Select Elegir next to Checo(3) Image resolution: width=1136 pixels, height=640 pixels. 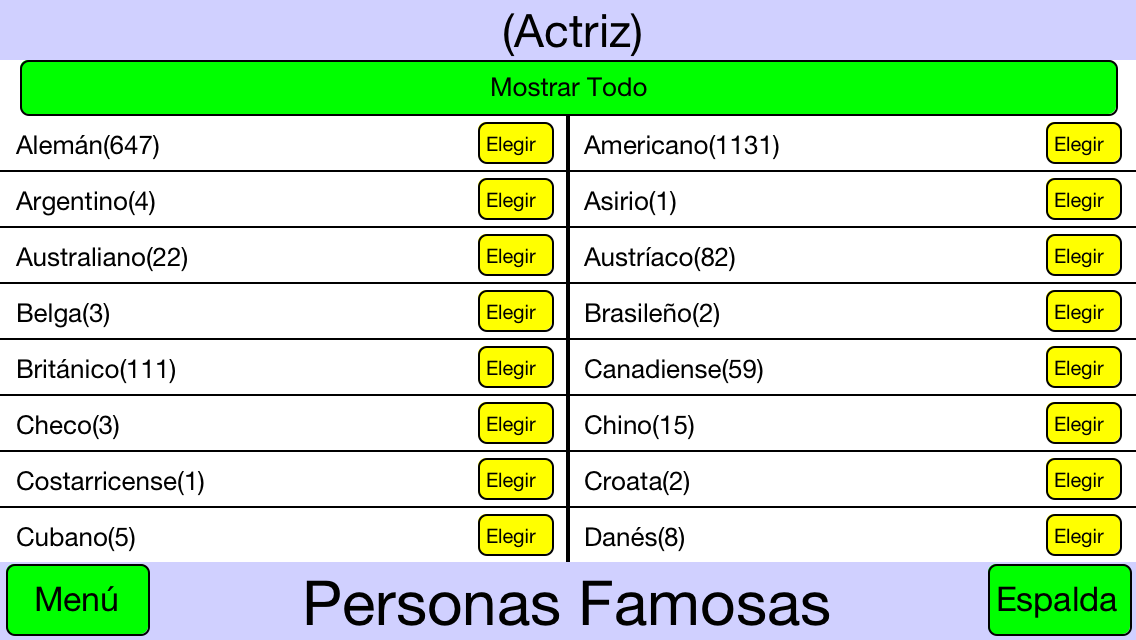516,423
